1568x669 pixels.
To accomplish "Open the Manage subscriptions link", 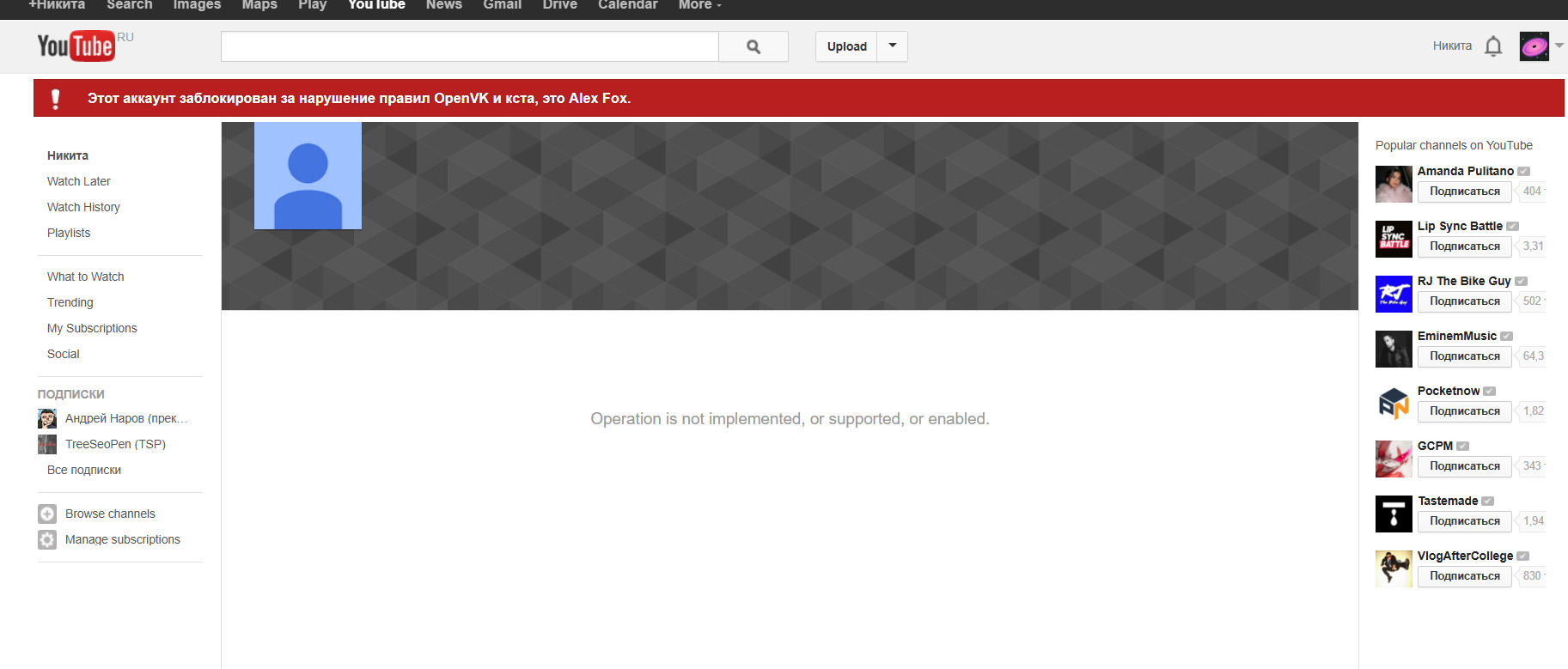I will (123, 539).
